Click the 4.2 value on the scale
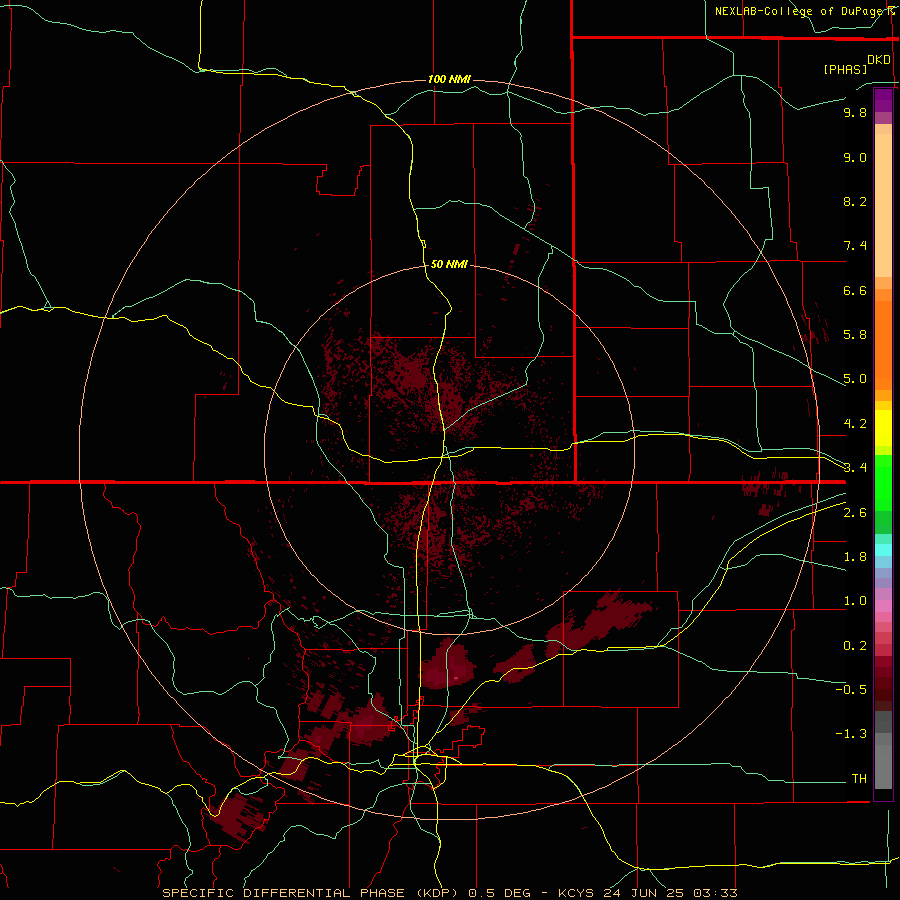This screenshot has width=900, height=900. (855, 424)
